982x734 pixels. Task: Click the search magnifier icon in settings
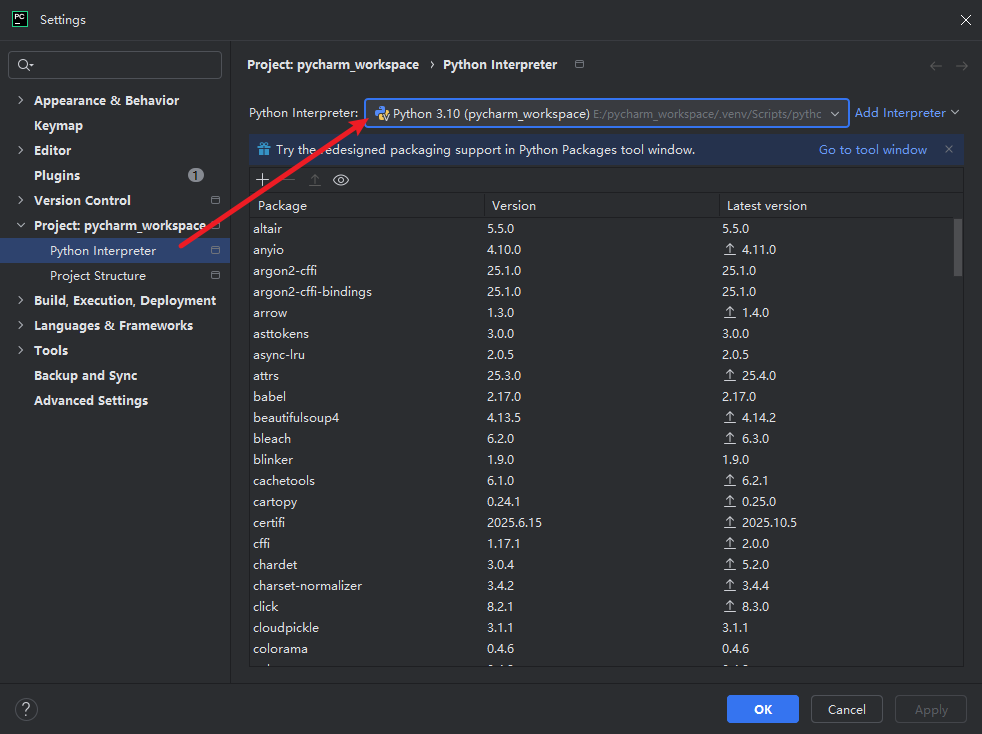[x=25, y=65]
